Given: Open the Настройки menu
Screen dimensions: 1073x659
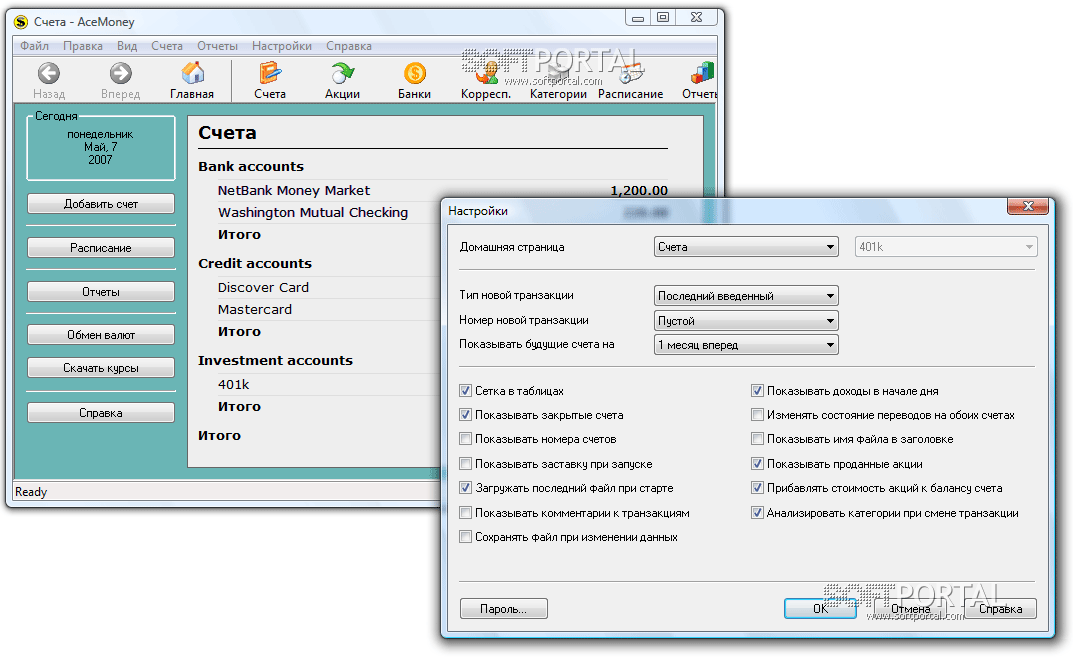Looking at the screenshot, I should [282, 46].
